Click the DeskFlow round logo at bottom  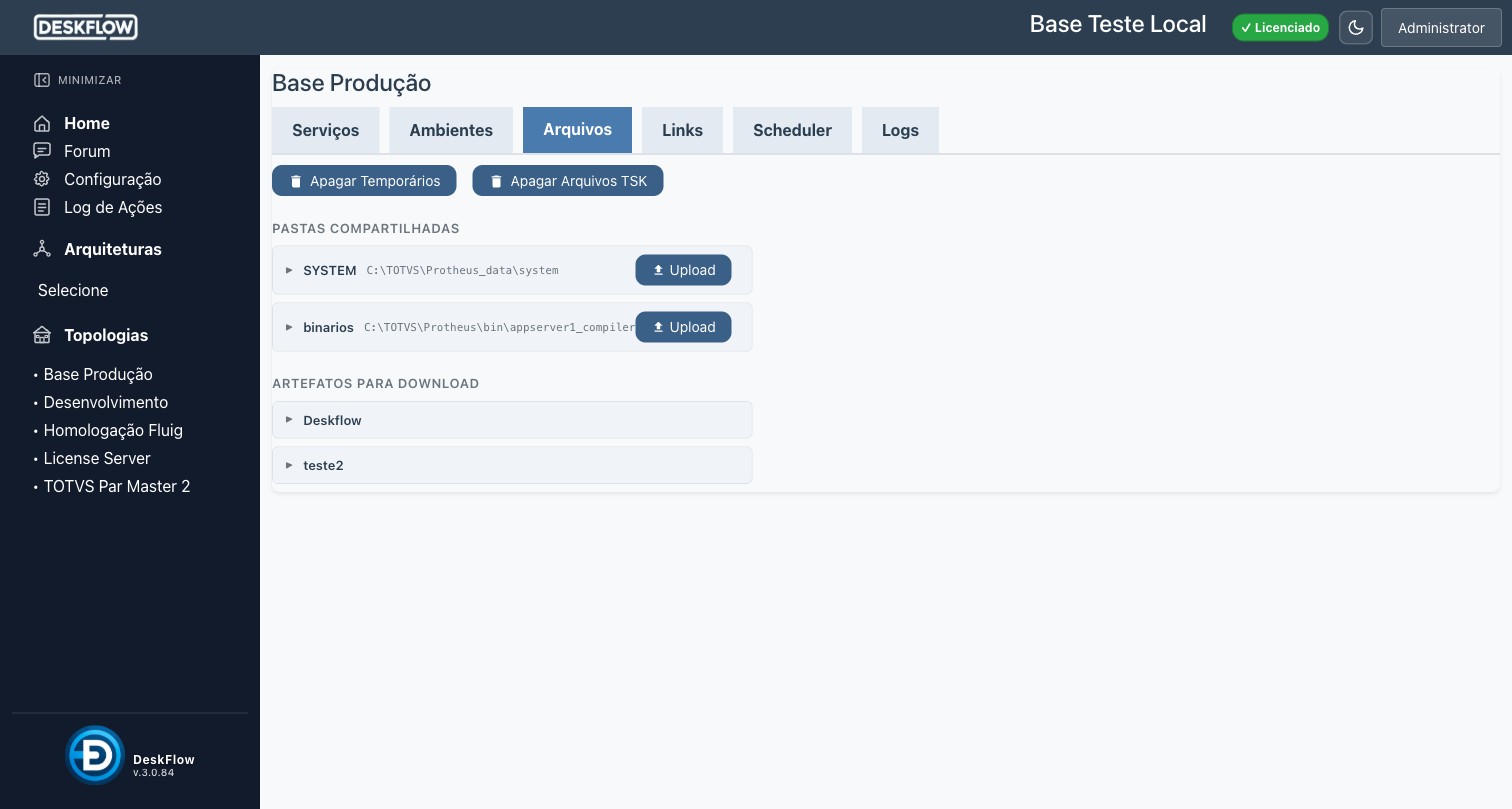tap(95, 755)
